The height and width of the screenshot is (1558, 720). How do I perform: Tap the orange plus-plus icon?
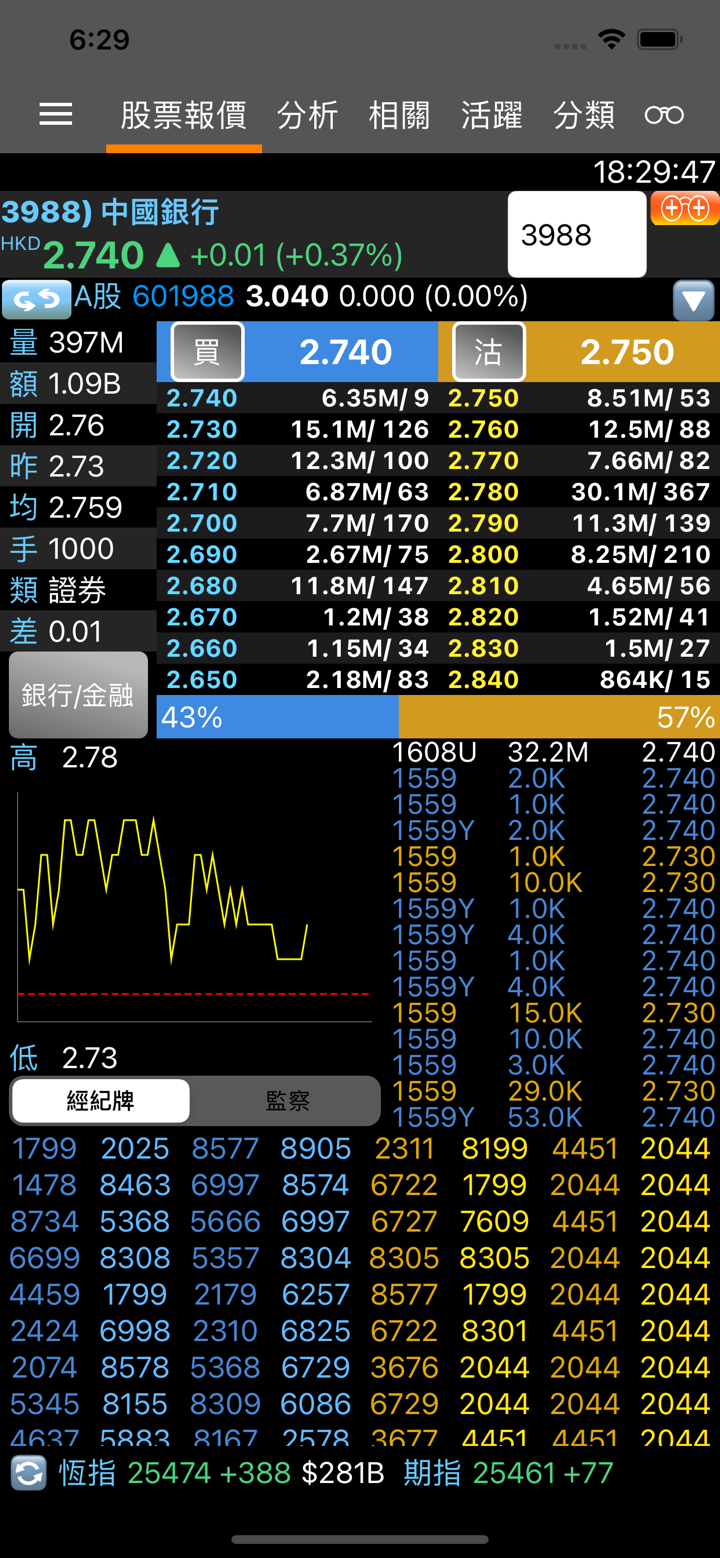pos(685,208)
